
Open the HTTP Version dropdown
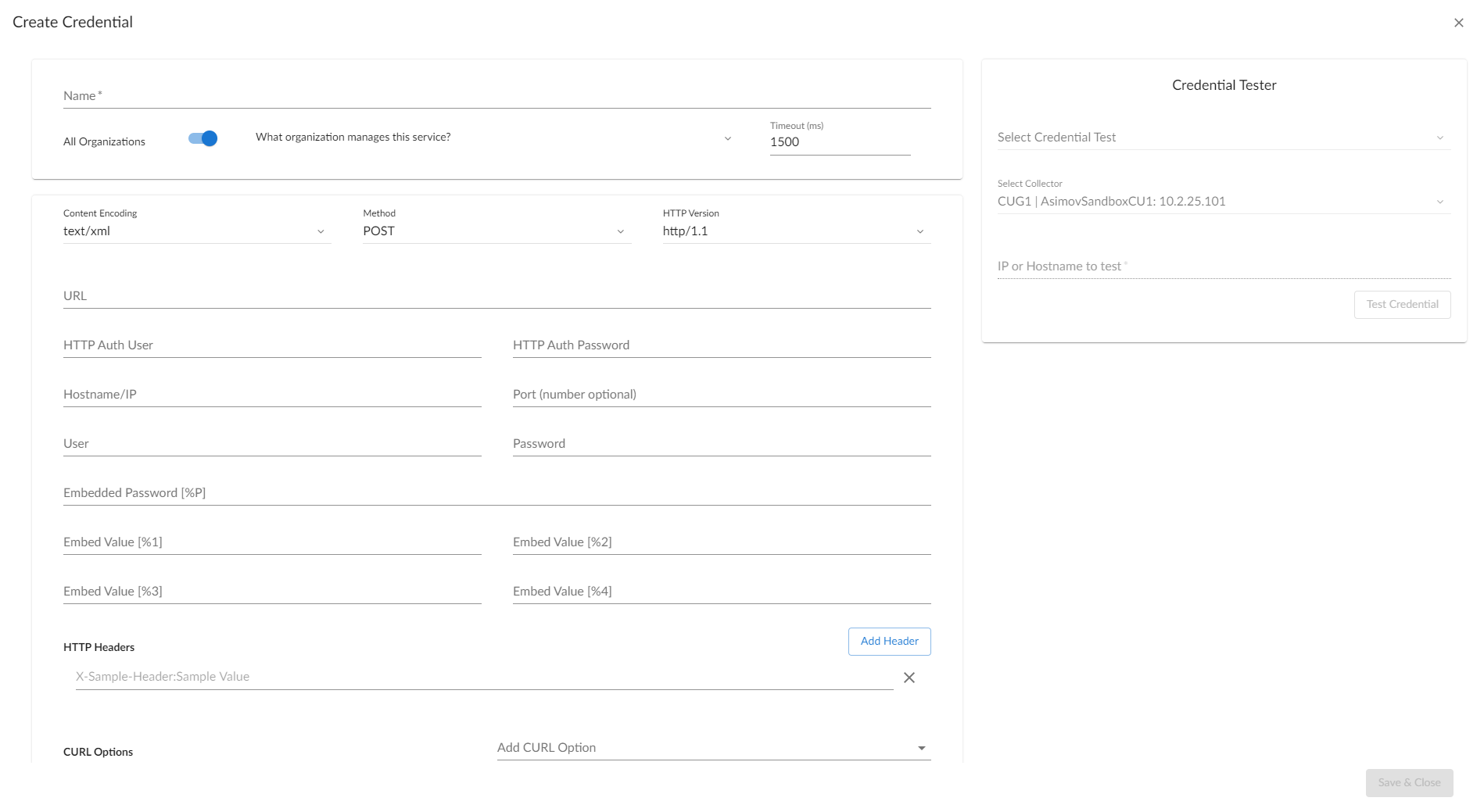pos(795,231)
